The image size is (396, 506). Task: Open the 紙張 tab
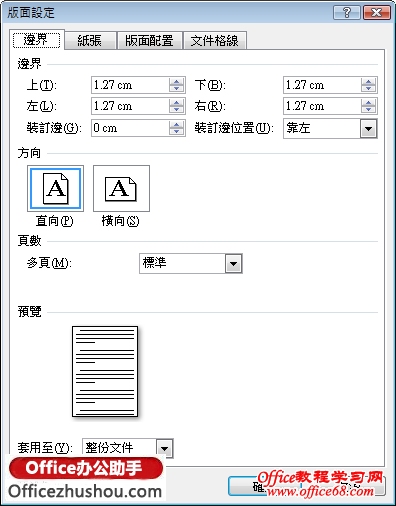90,41
